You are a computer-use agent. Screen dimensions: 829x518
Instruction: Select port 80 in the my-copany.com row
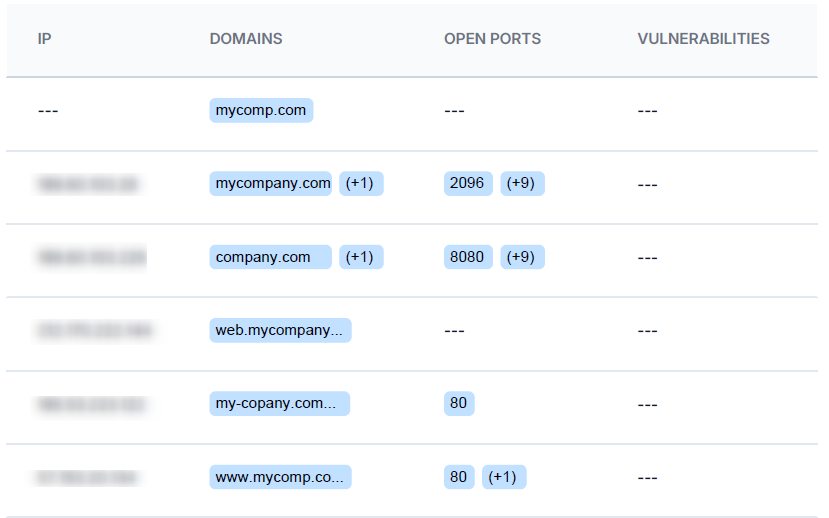[459, 404]
